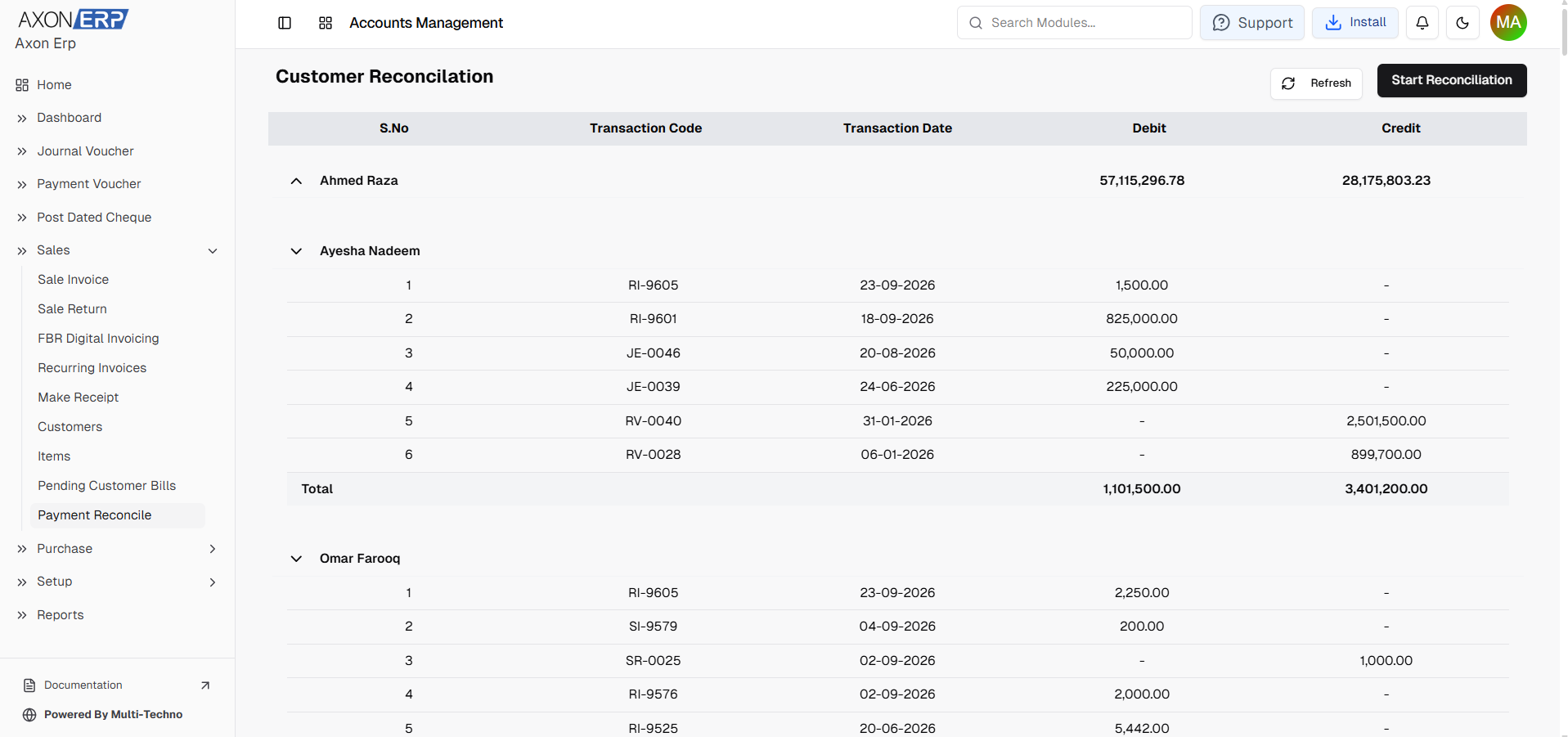Viewport: 1568px width, 737px height.
Task: Open notifications bell icon
Action: click(1422, 23)
